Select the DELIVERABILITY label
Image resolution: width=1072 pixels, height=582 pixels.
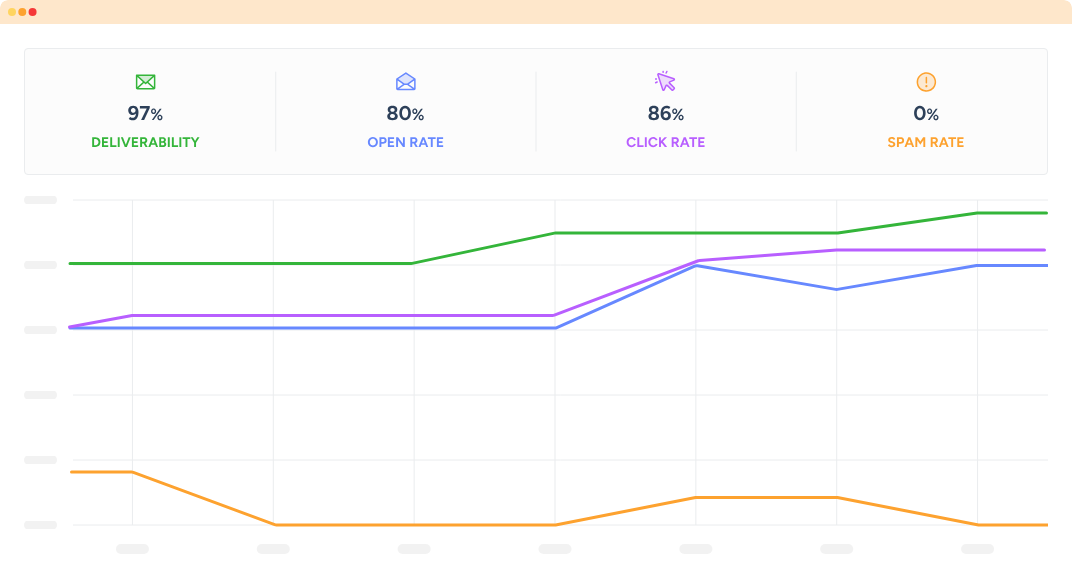(145, 142)
